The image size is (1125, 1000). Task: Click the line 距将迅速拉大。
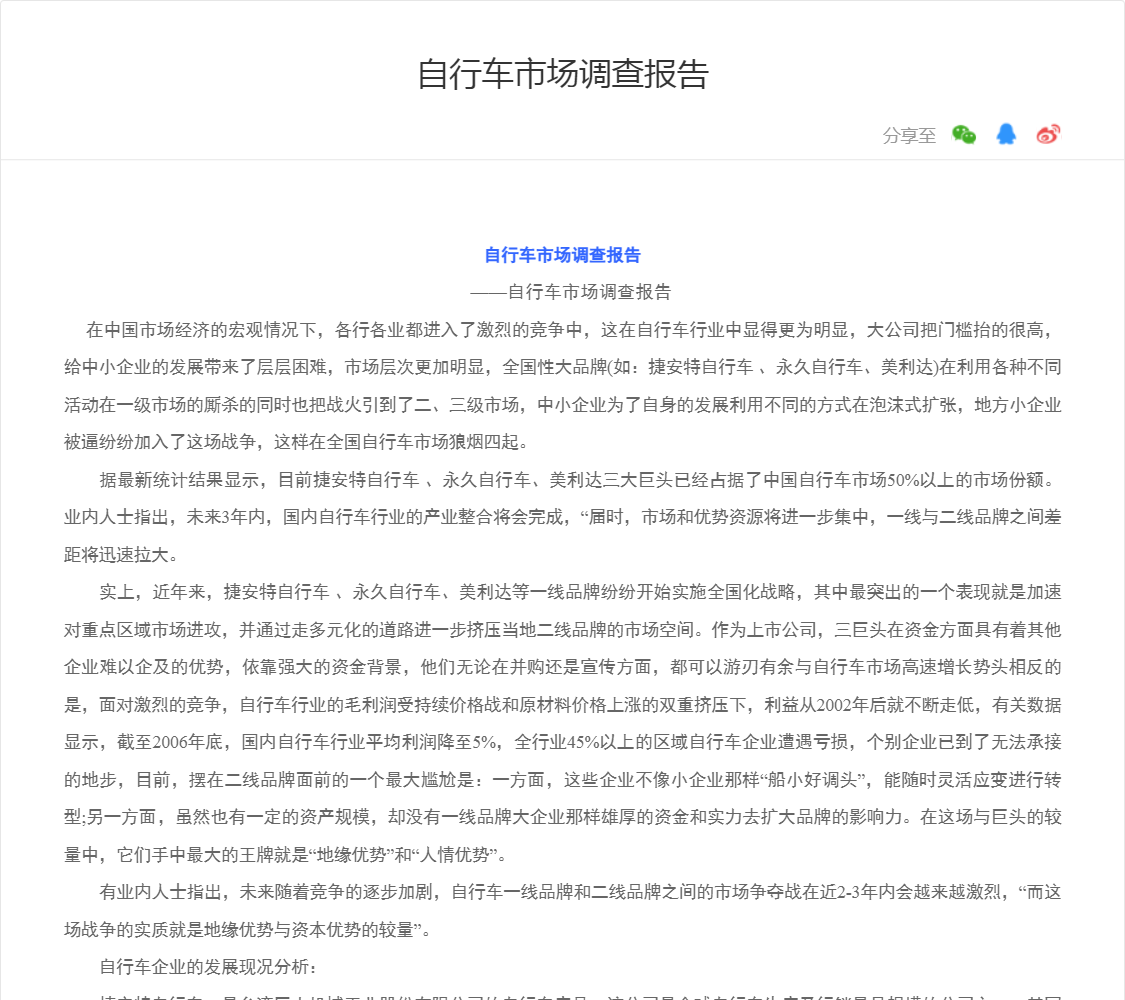click(123, 555)
